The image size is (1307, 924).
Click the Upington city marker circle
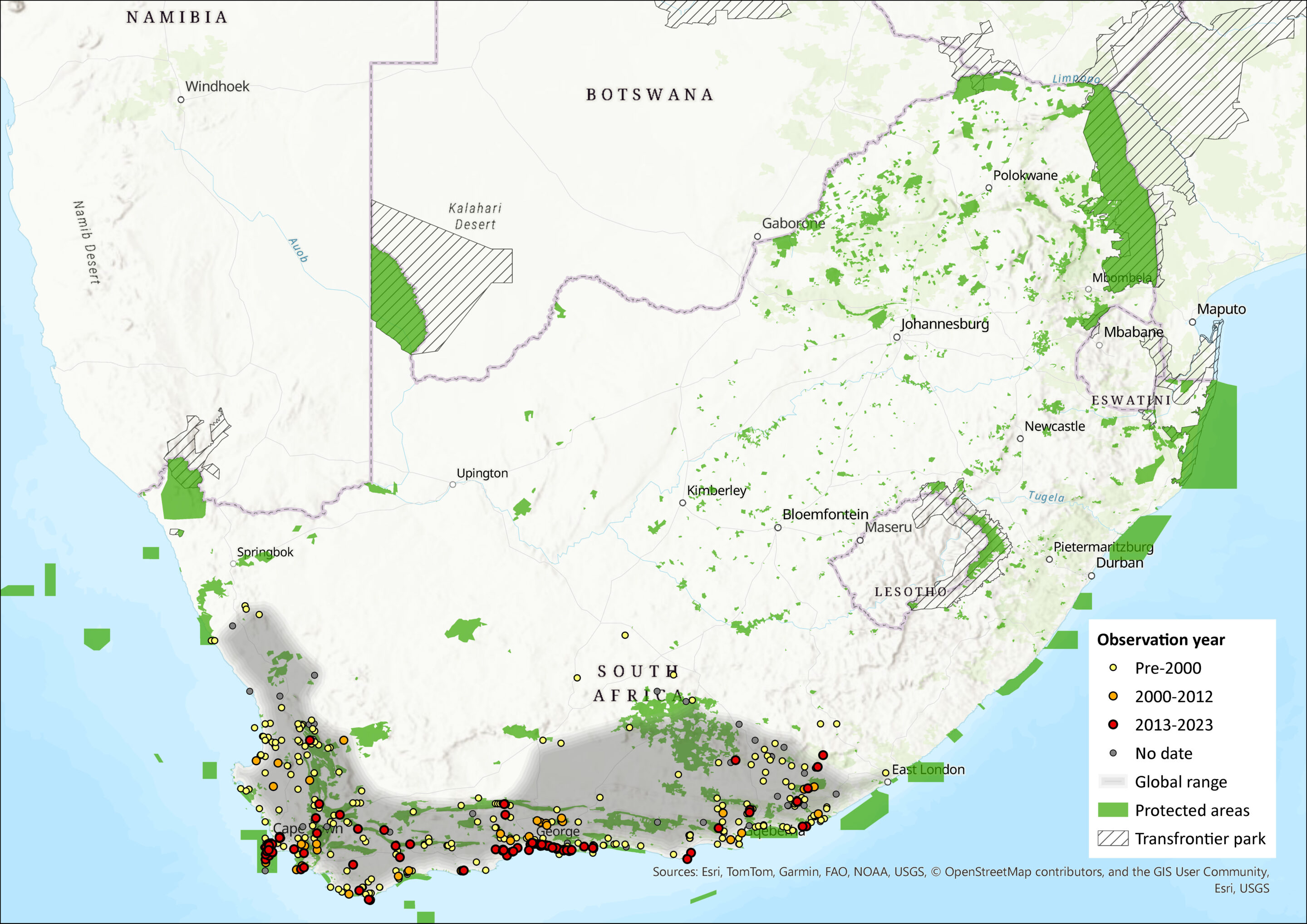click(x=452, y=485)
